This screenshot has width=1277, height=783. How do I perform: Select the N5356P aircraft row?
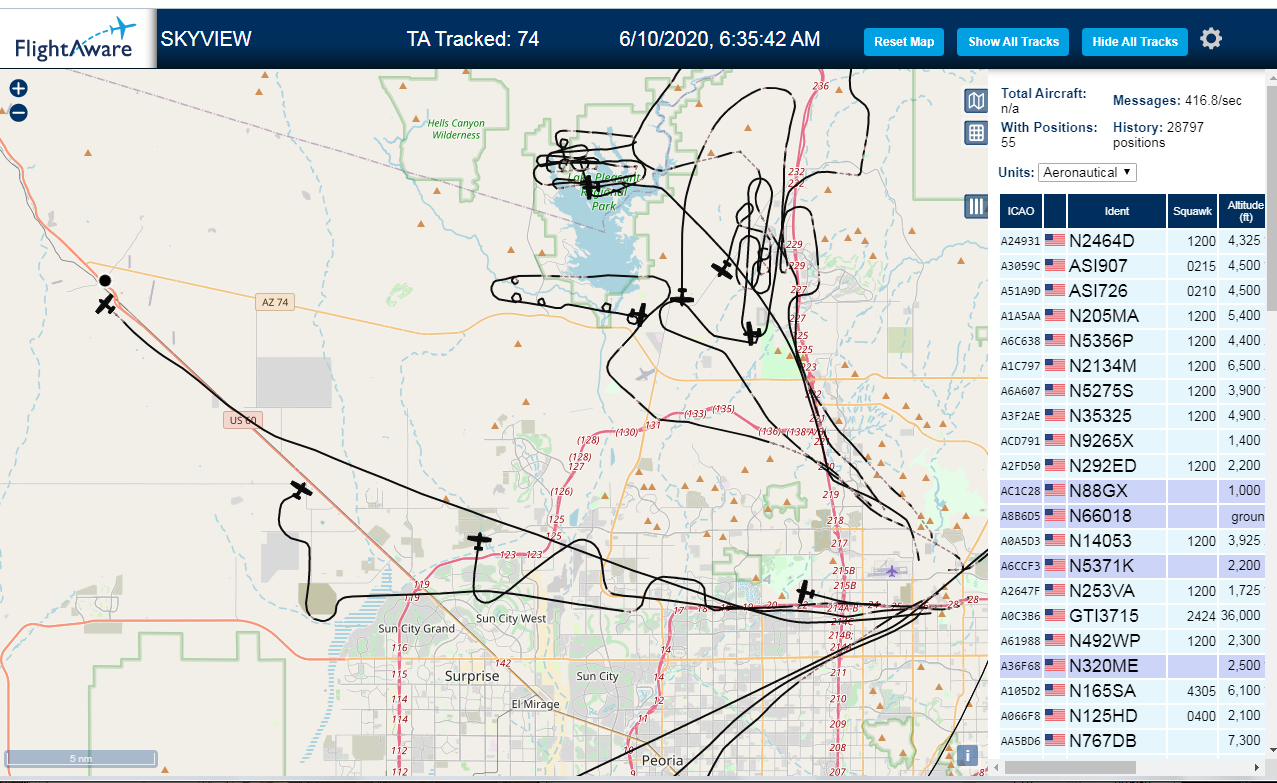click(x=1132, y=341)
